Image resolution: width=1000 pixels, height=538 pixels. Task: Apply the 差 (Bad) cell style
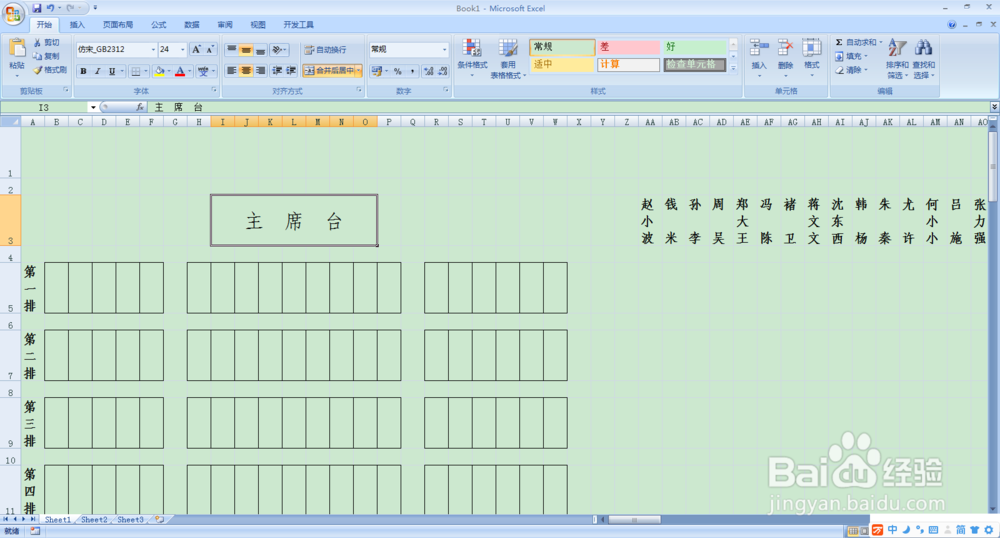tap(628, 47)
